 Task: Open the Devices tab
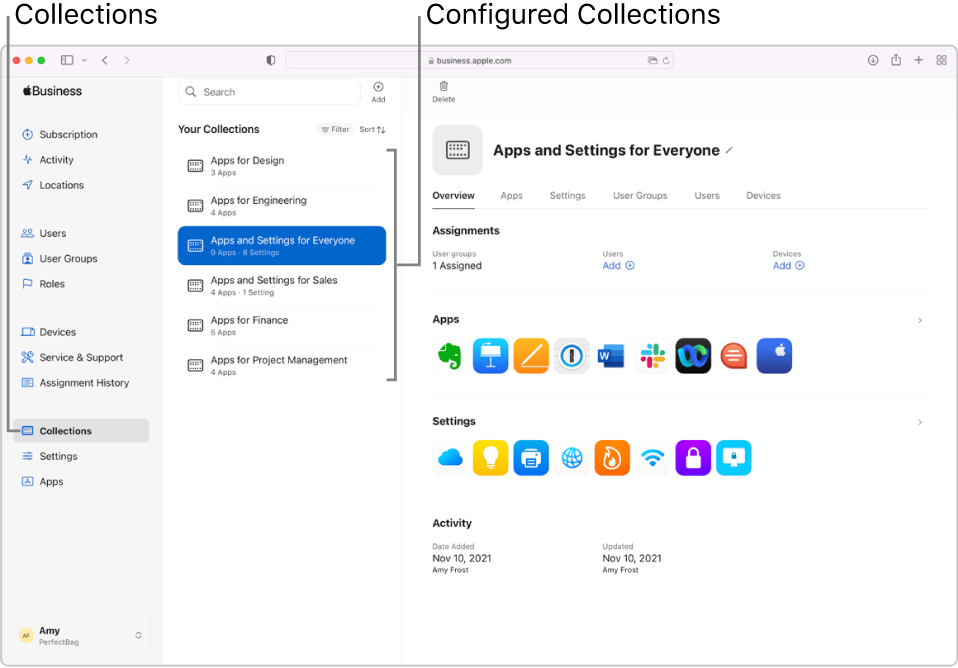tap(763, 195)
